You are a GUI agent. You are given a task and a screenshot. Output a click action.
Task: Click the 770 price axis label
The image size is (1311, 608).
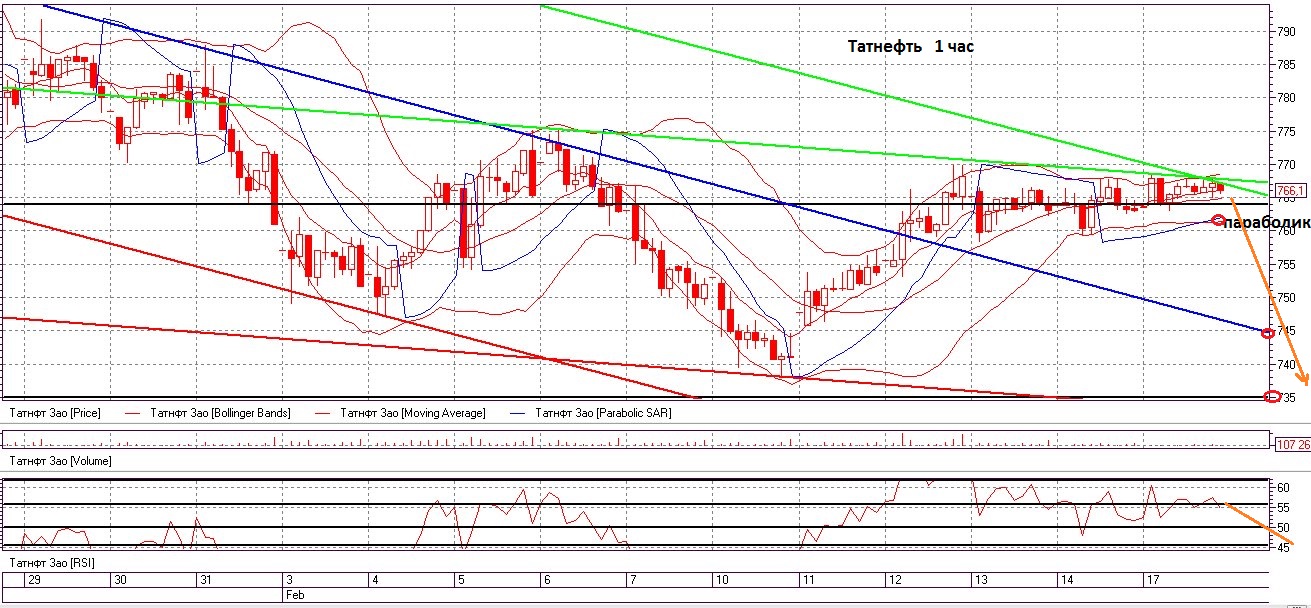pos(1286,164)
